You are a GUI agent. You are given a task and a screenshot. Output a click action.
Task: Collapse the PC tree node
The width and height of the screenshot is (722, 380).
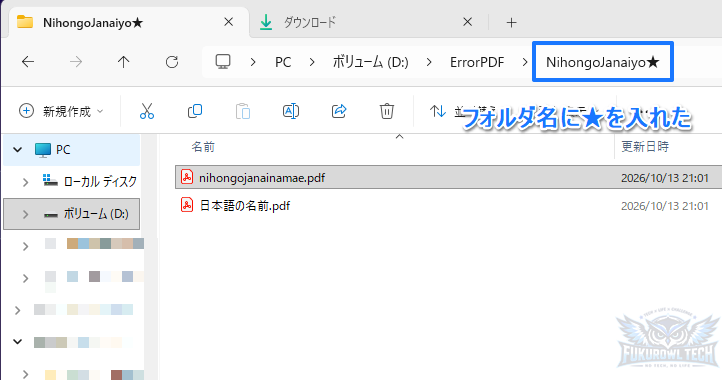click(17, 150)
